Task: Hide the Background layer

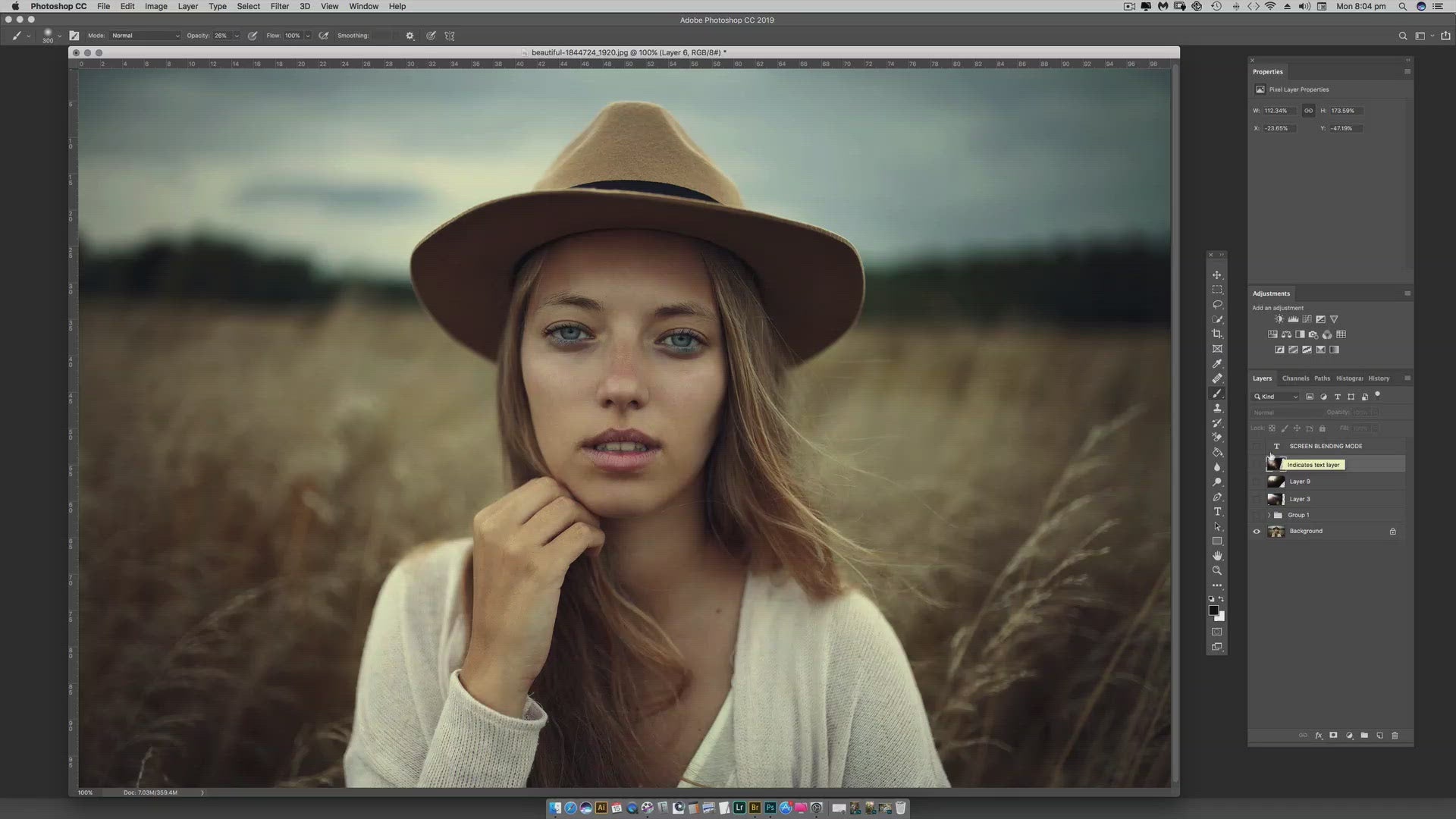Action: (1257, 532)
